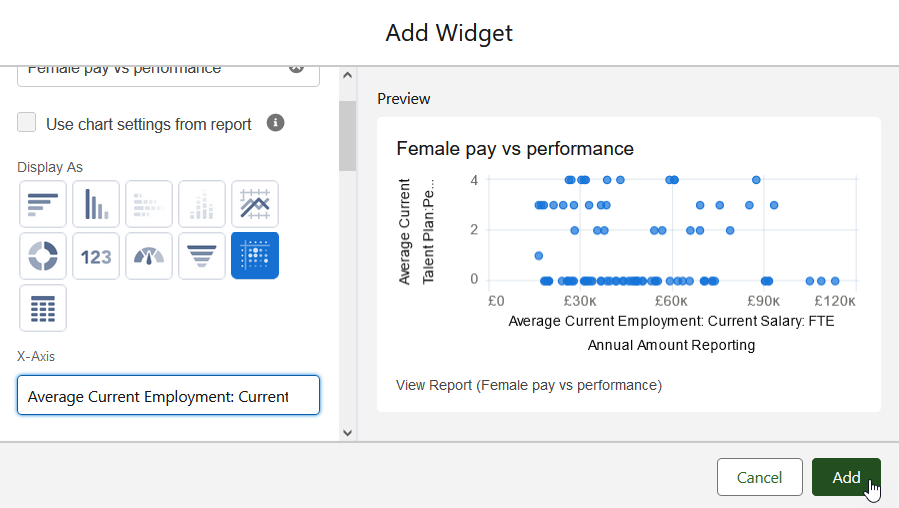Open the X-Axis field combo box
This screenshot has height=508, width=899.
click(168, 395)
